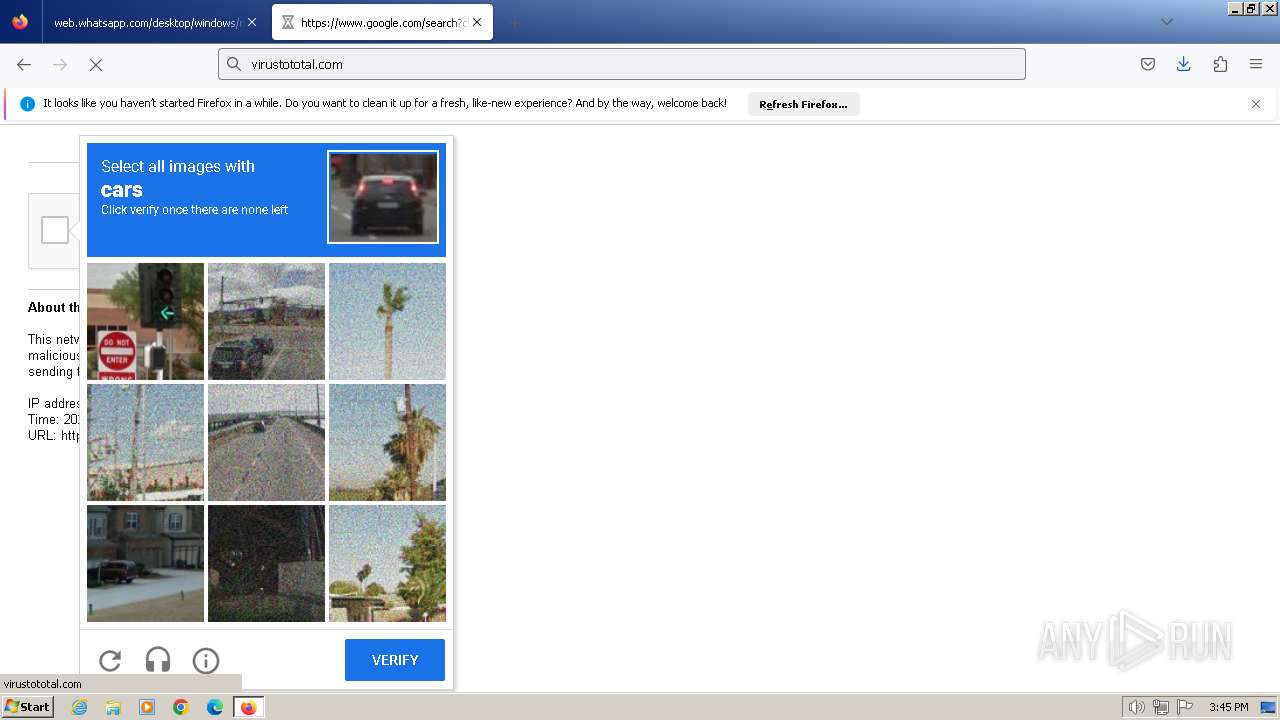Go back to previous page
The height and width of the screenshot is (720, 1280).
(24, 64)
